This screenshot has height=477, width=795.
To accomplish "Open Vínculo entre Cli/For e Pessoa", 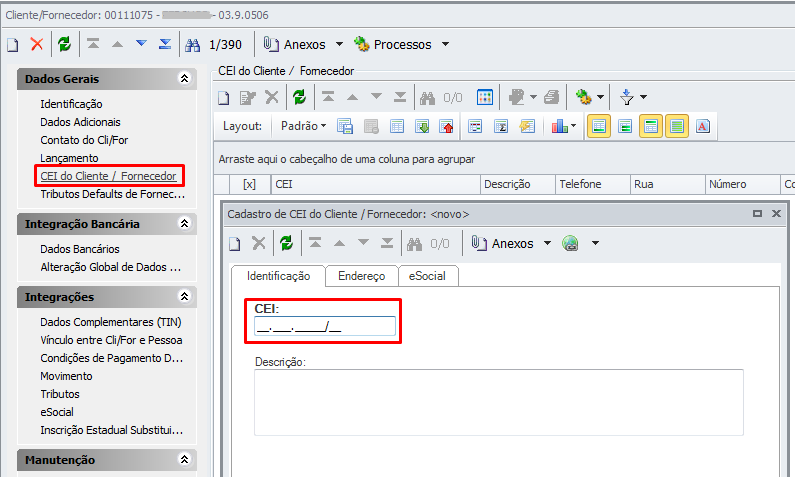I will click(x=111, y=340).
